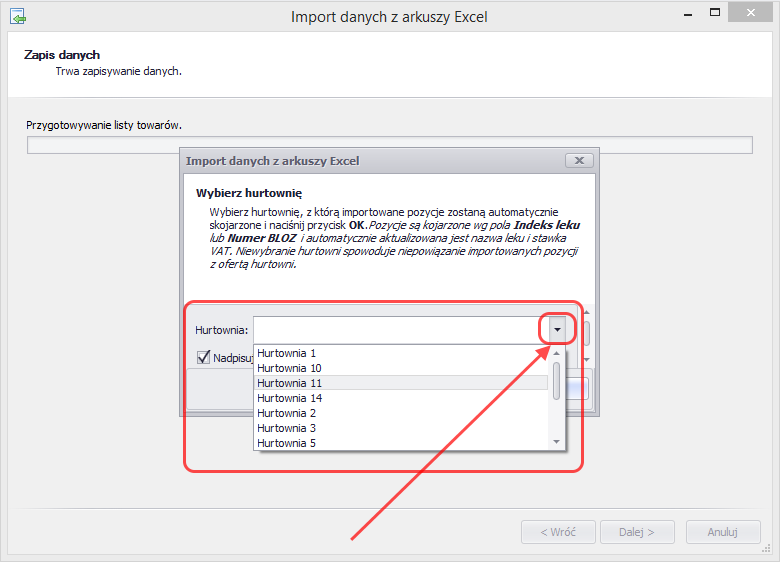The height and width of the screenshot is (562, 780).
Task: Pick the highlighted Hurtownia 11 entry
Action: click(x=289, y=383)
